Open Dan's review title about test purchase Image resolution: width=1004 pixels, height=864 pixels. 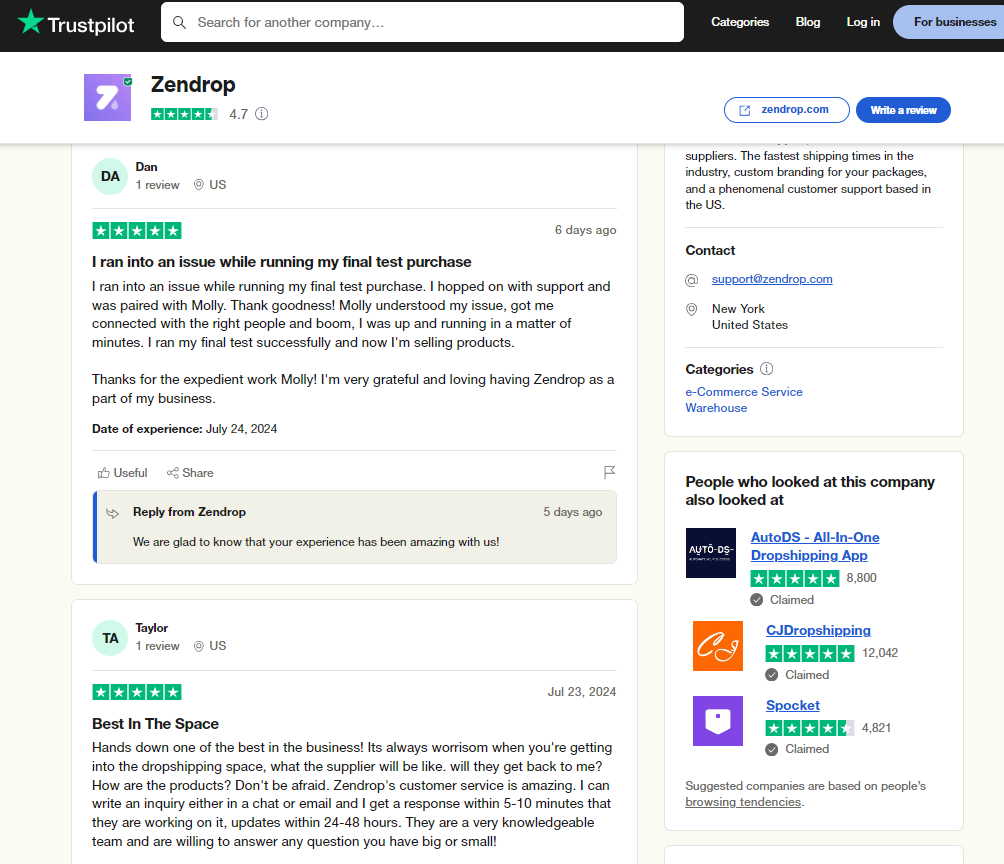[x=281, y=262]
